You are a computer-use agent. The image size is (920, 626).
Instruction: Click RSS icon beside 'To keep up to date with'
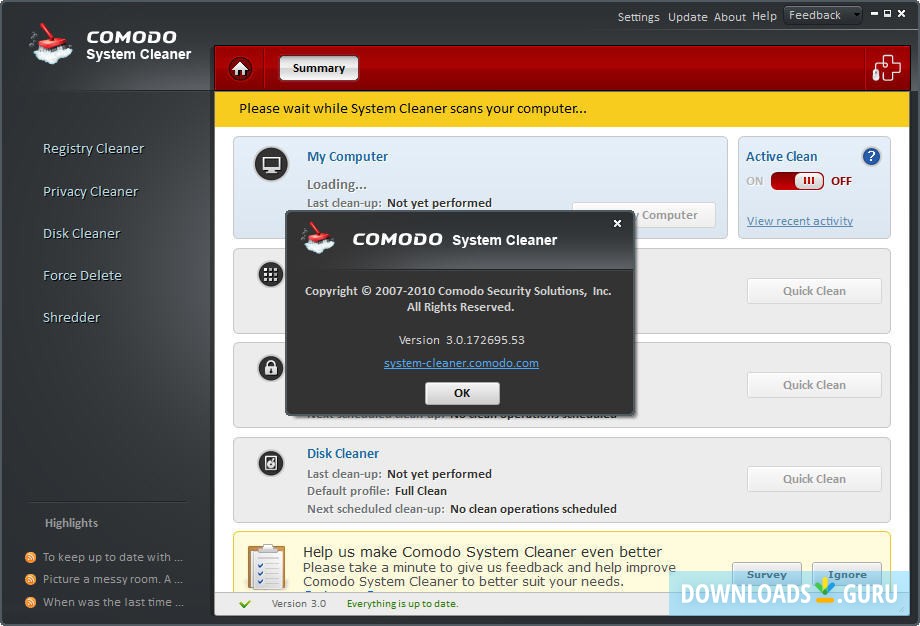tap(31, 557)
